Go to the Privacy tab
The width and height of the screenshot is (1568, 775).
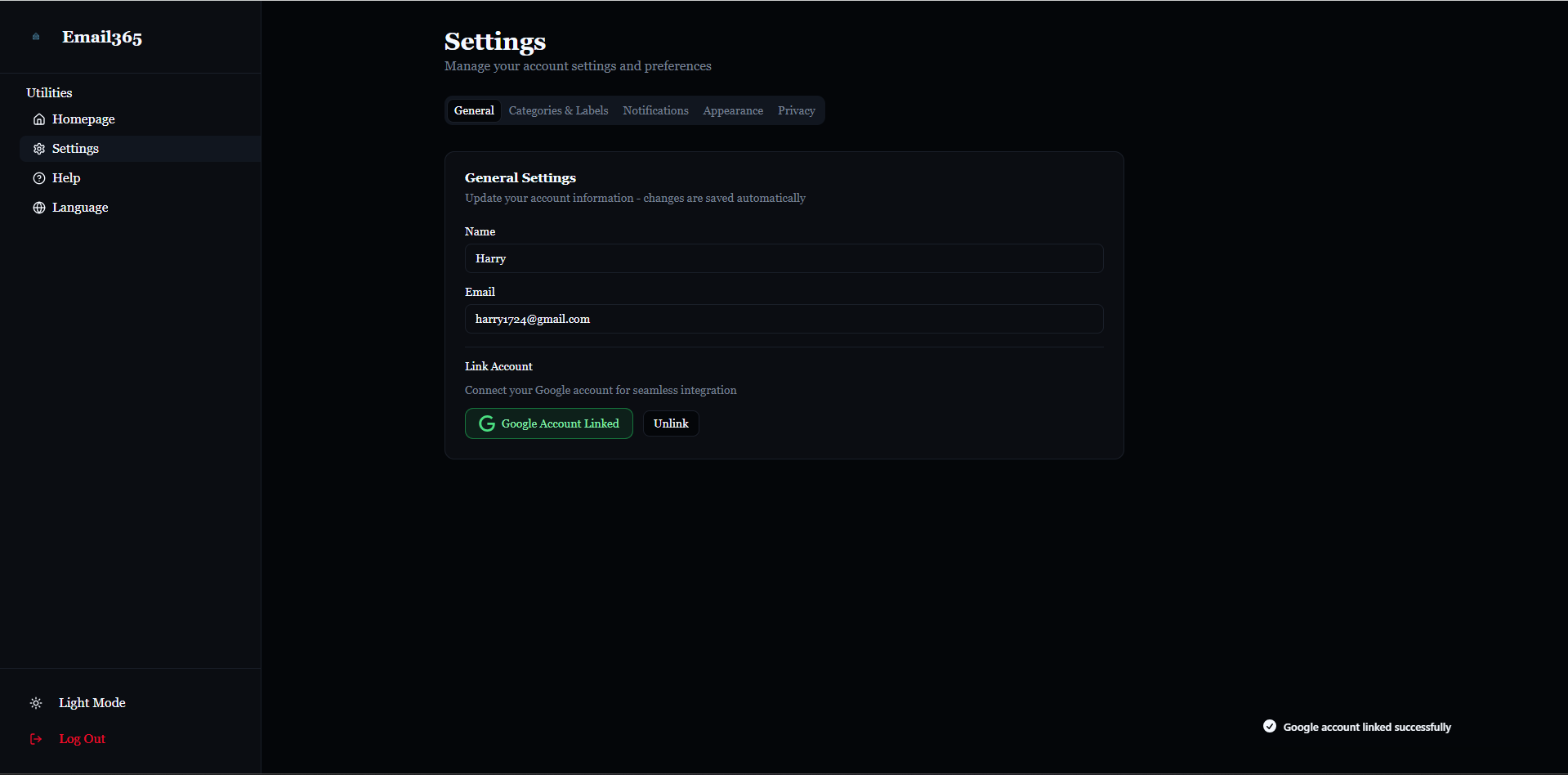tap(796, 110)
